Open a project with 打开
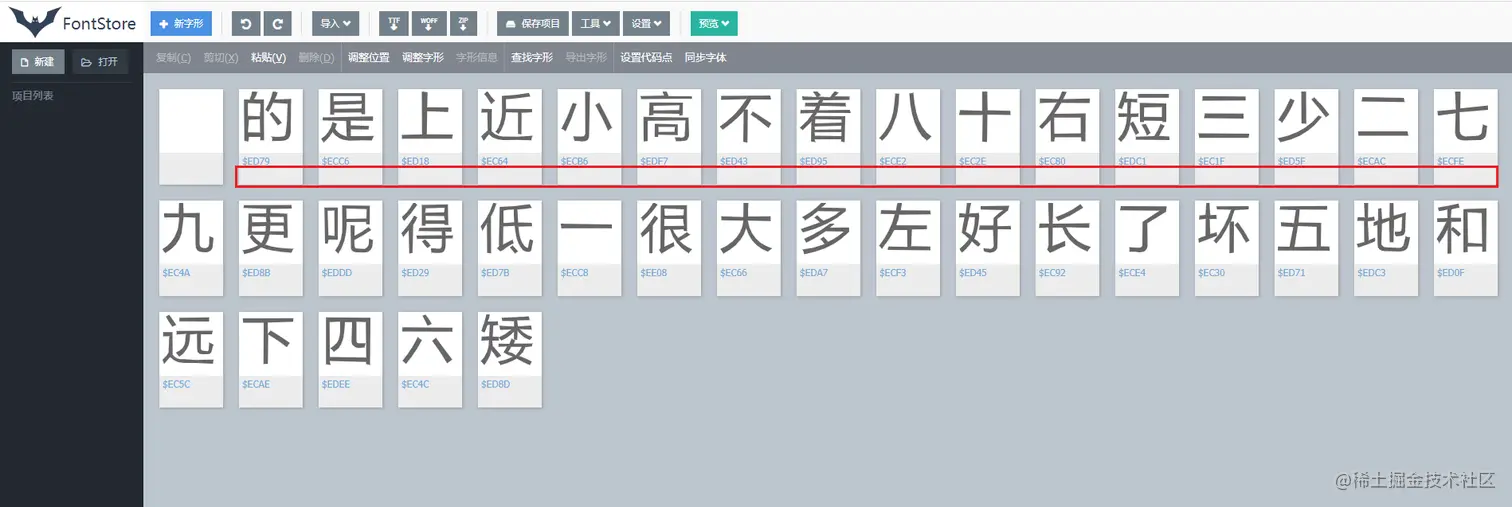1512x507 pixels. tap(100, 62)
